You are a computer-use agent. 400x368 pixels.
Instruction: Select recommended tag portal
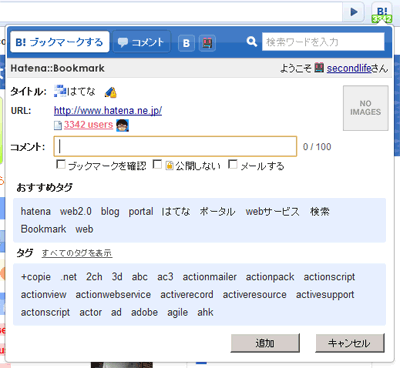(x=141, y=212)
